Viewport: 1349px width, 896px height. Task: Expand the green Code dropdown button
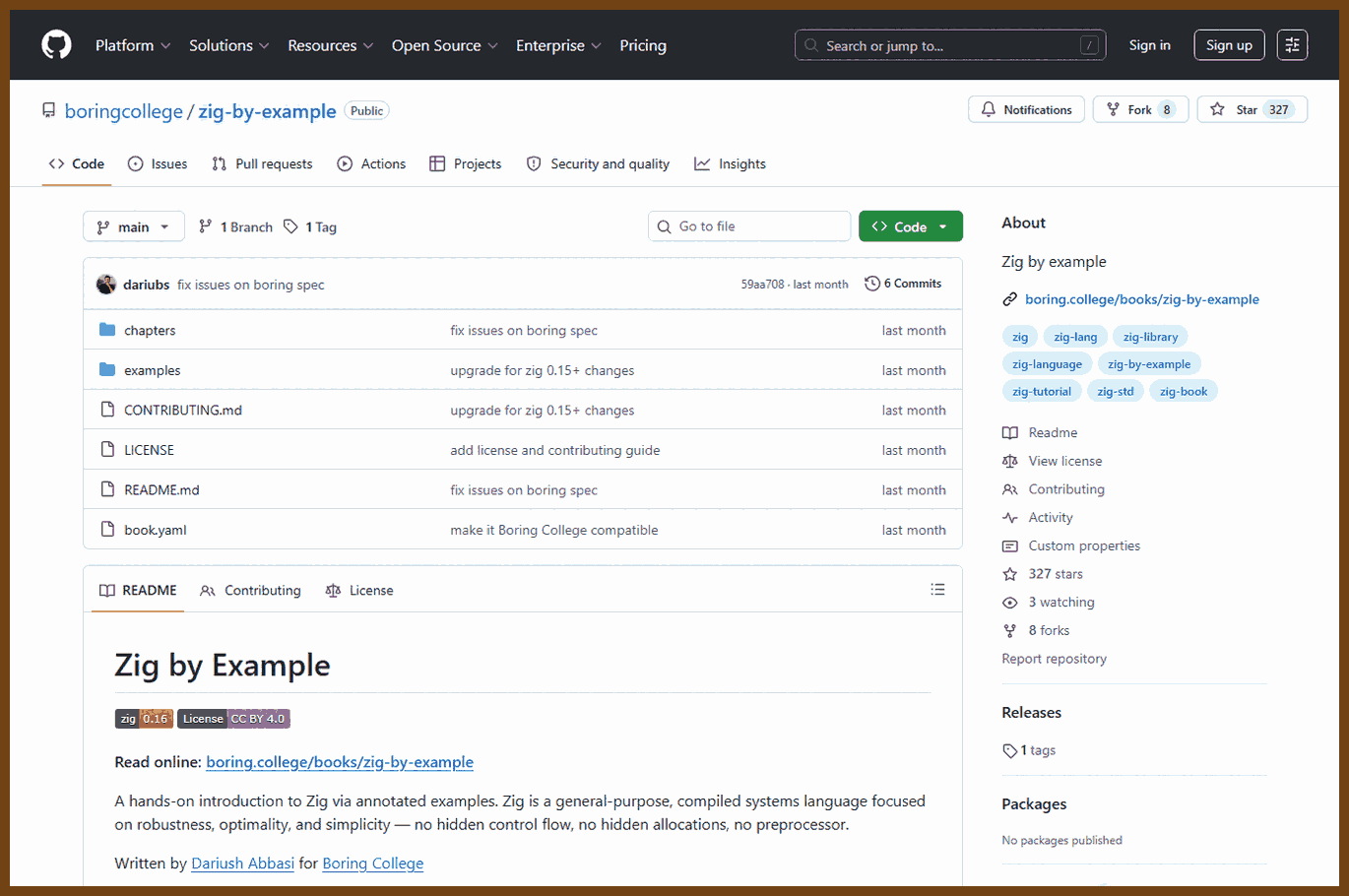(911, 226)
